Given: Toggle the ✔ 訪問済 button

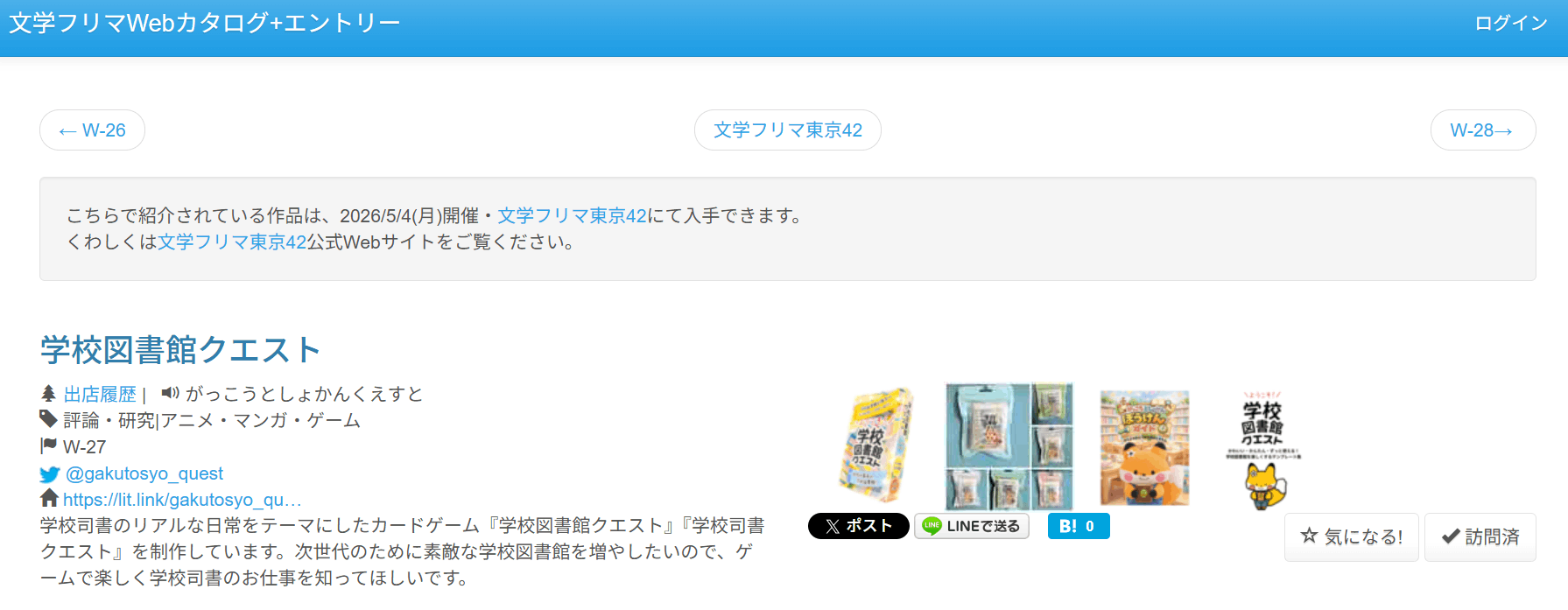Looking at the screenshot, I should [1480, 536].
